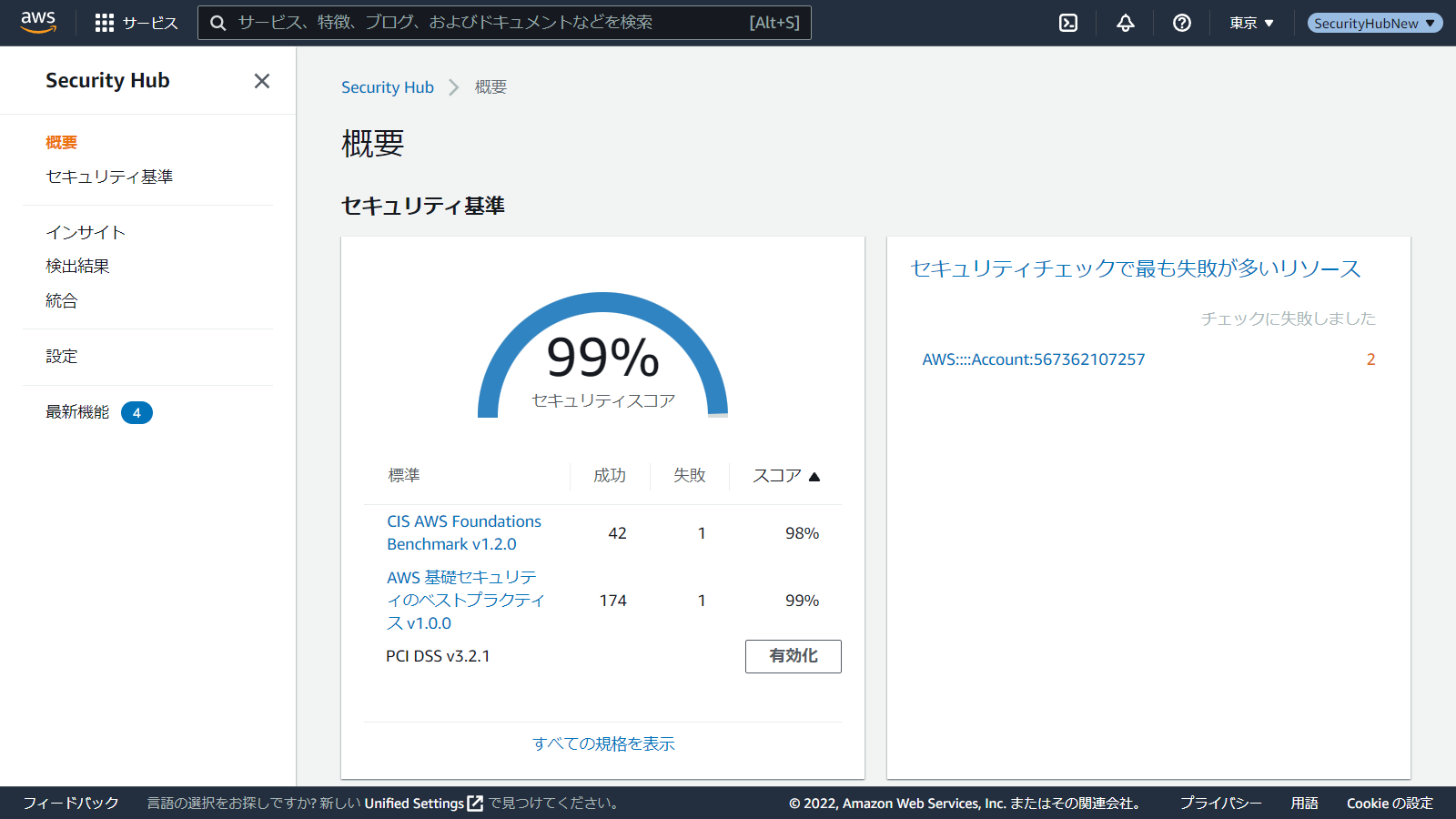1456x819 pixels.
Task: Open the SecurityHubNew account dropdown
Action: [x=1374, y=23]
